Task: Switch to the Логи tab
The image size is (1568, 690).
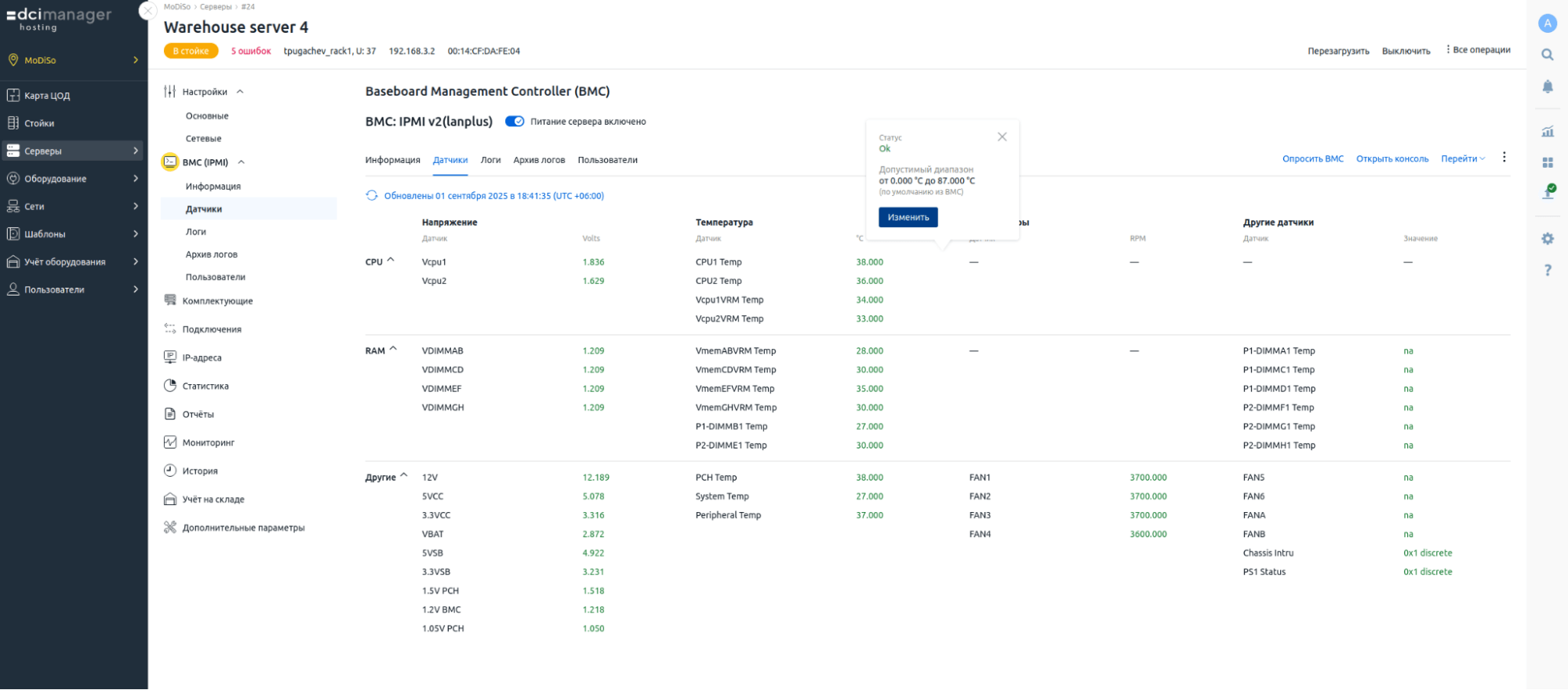Action: point(490,160)
